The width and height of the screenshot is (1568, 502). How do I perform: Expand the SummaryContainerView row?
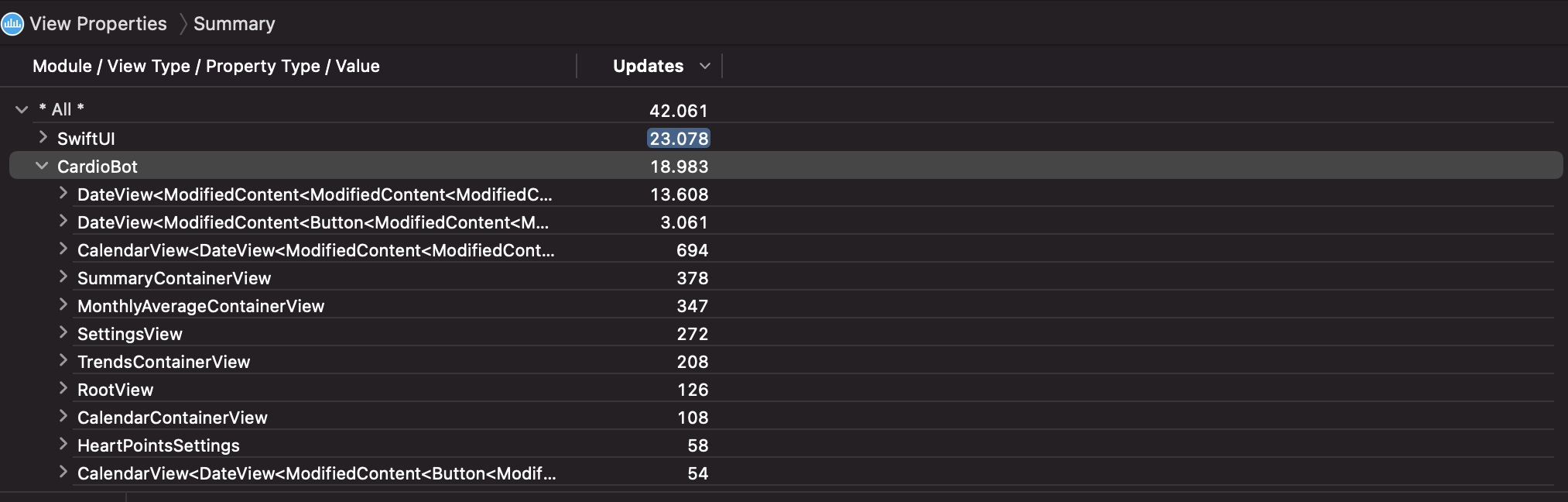(63, 277)
